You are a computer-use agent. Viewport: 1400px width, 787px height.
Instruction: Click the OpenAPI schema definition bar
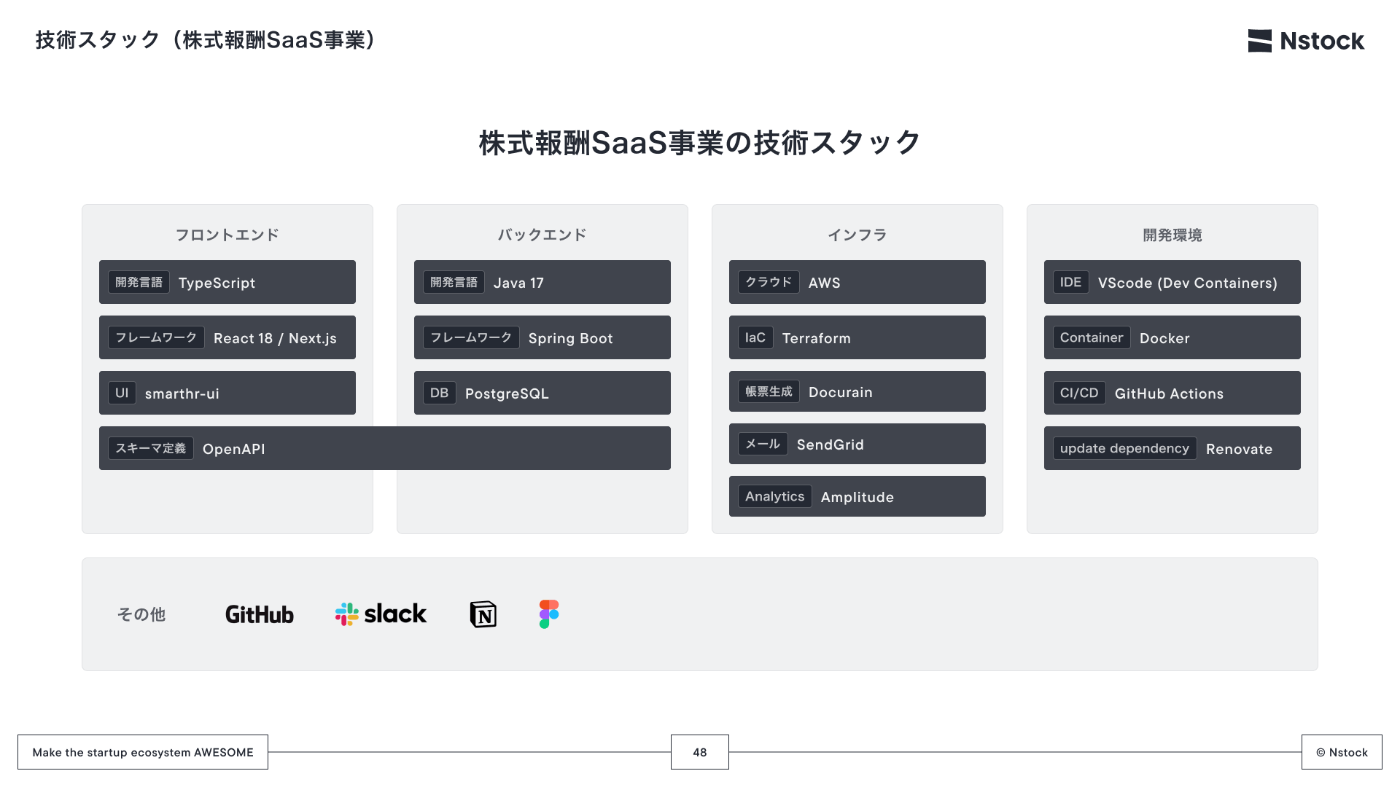coord(385,448)
